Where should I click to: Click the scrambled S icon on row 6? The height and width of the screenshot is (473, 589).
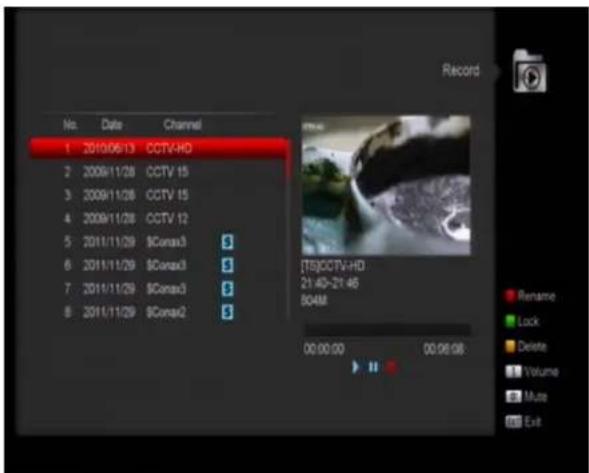coord(227,266)
